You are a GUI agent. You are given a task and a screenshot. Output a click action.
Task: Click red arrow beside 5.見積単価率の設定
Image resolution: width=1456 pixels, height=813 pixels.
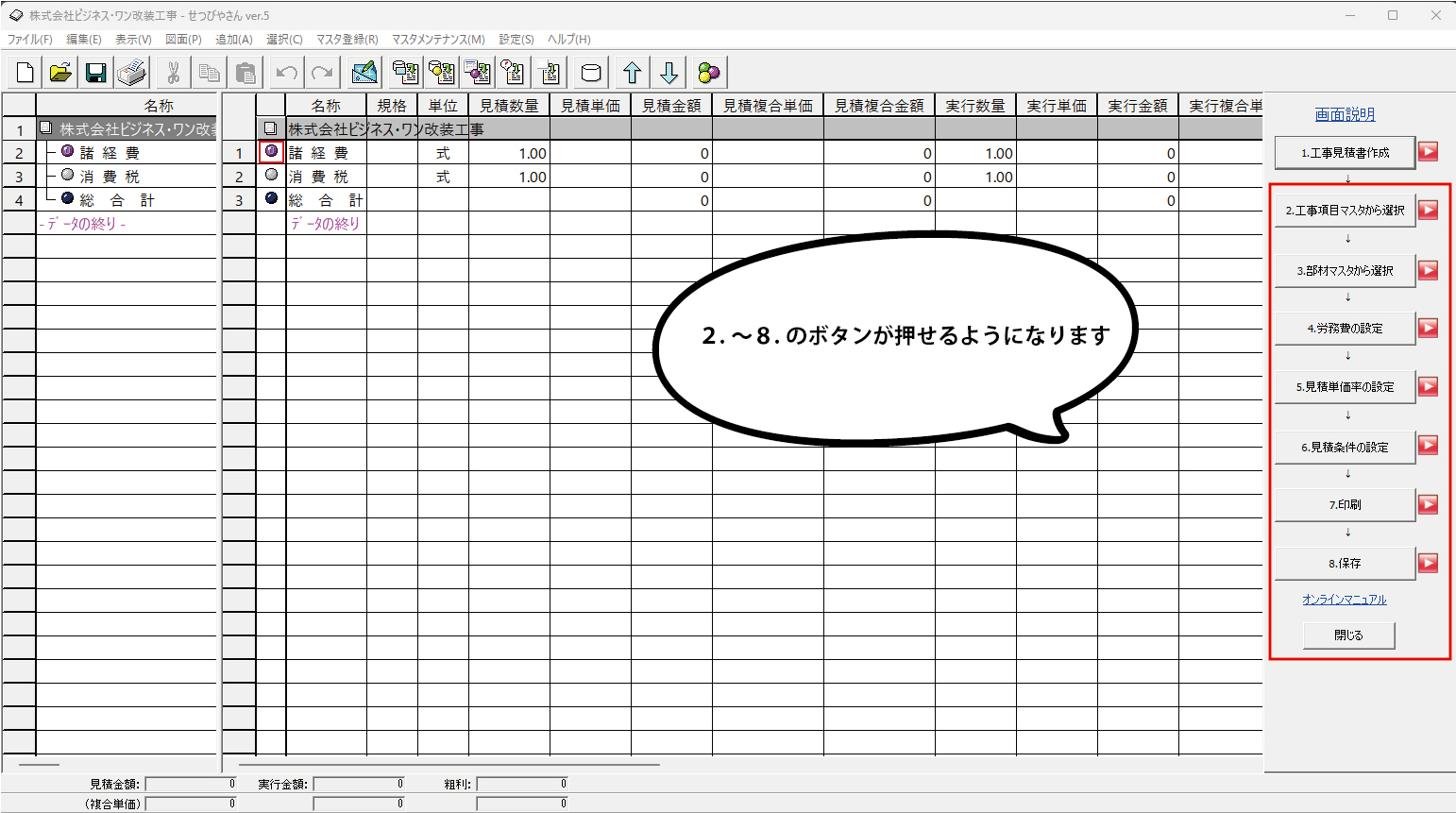tap(1428, 386)
